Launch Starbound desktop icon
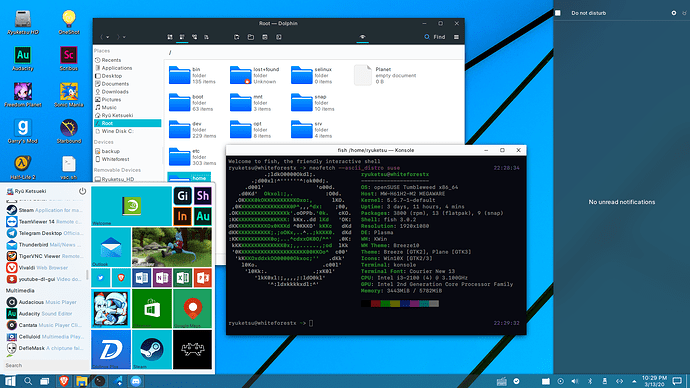This screenshot has height=388, width=690. pos(69,131)
